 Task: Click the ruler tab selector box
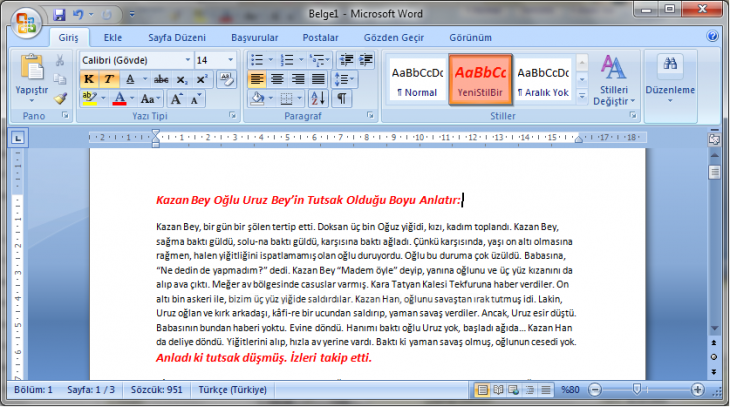18,138
